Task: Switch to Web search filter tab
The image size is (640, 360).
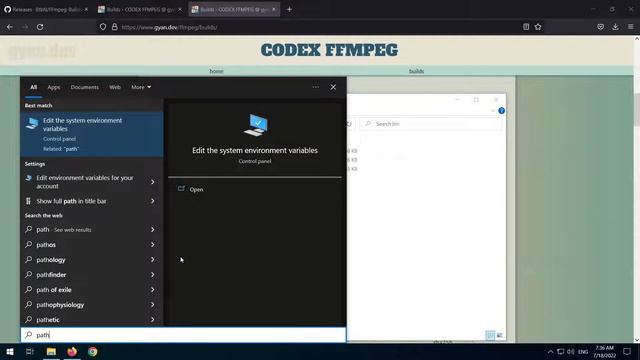Action: point(115,87)
